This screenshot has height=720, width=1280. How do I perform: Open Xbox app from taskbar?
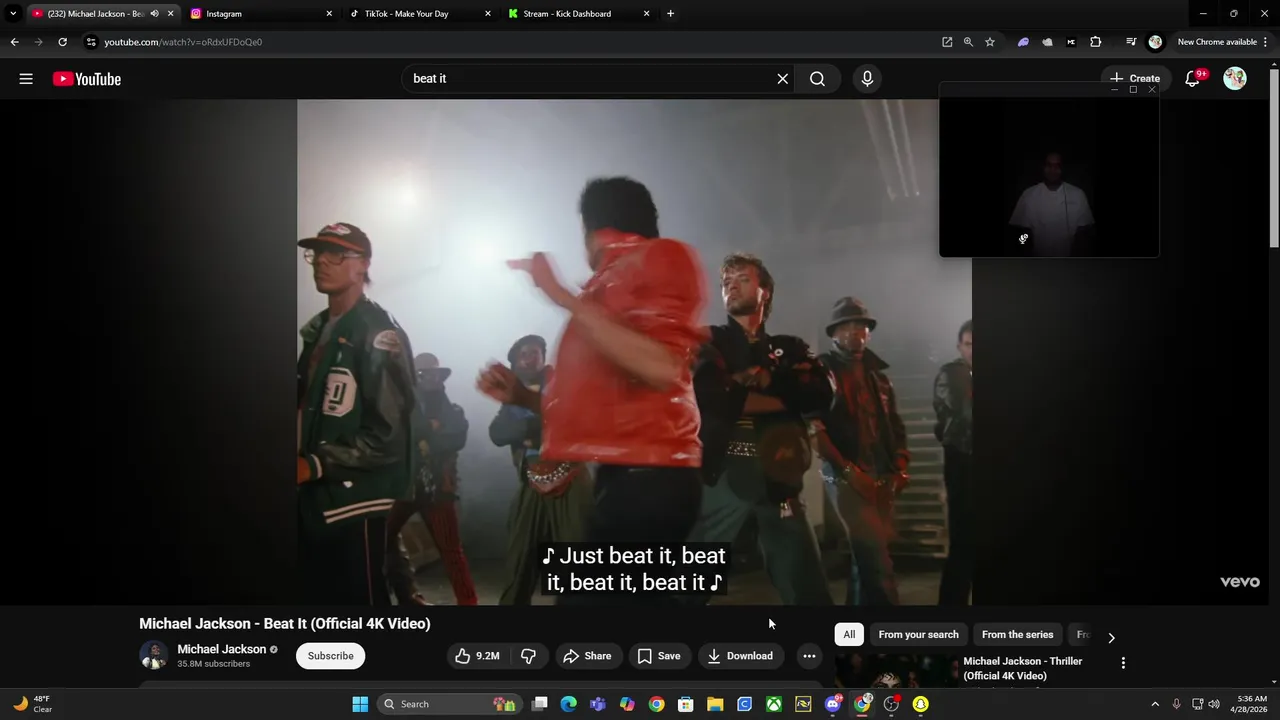point(774,704)
